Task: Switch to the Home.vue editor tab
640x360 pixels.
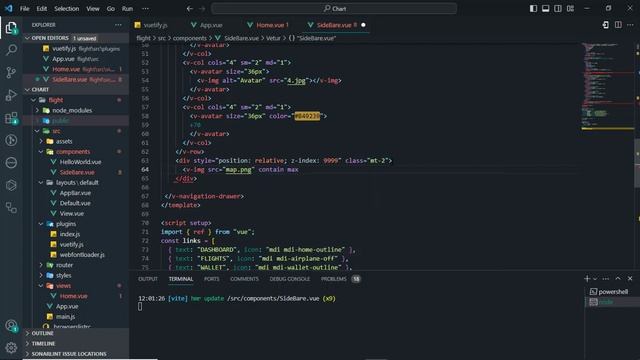Action: click(268, 25)
